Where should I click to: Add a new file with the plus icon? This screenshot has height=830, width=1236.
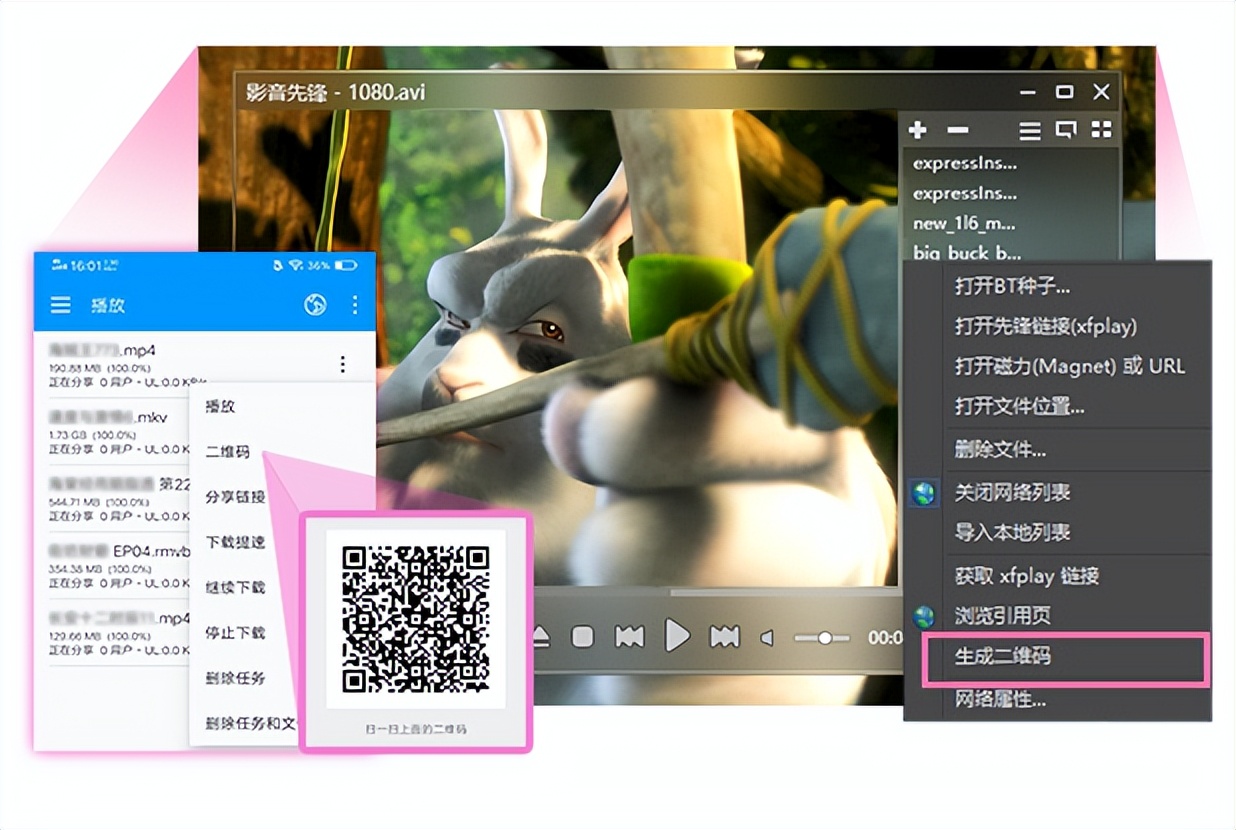[918, 130]
